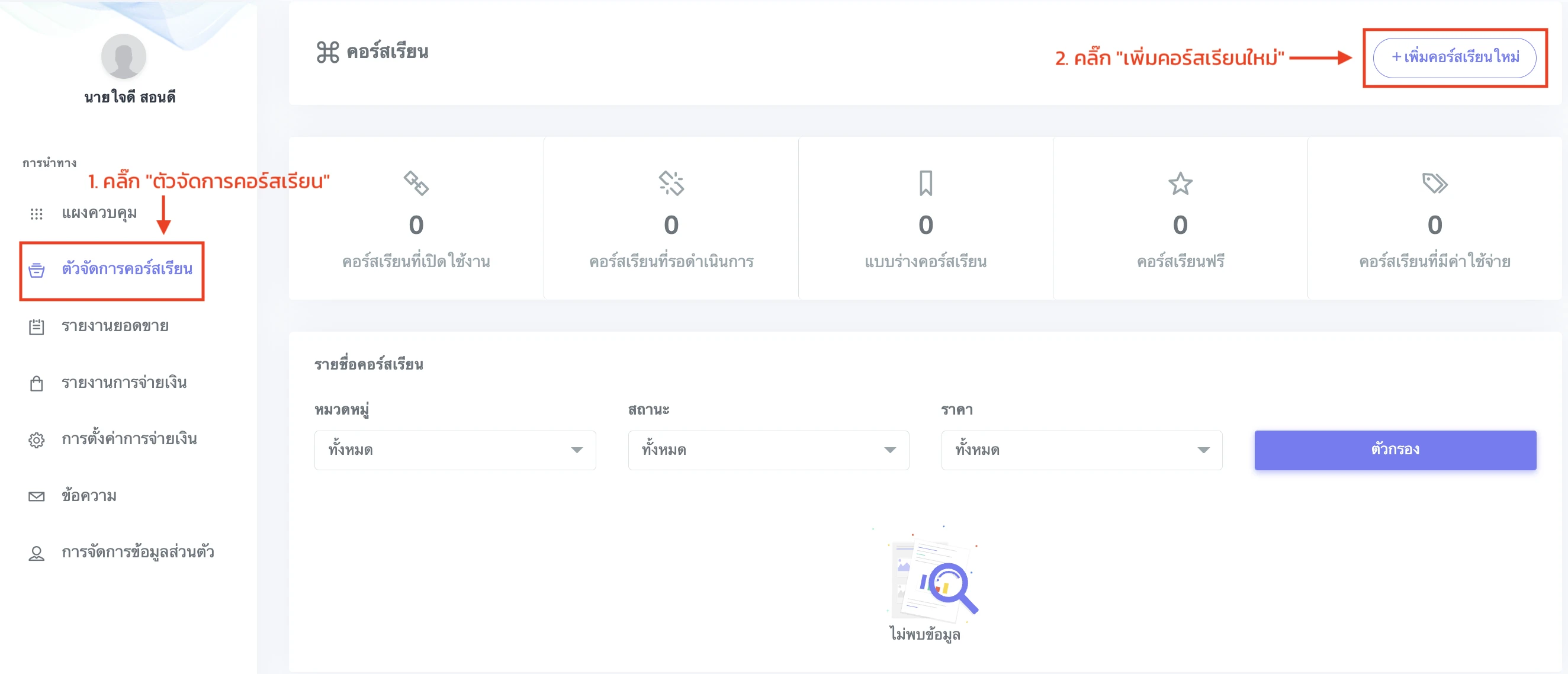
Task: Click the dashboard grid icon beside แผงควบคุม
Action: pyautogui.click(x=37, y=214)
